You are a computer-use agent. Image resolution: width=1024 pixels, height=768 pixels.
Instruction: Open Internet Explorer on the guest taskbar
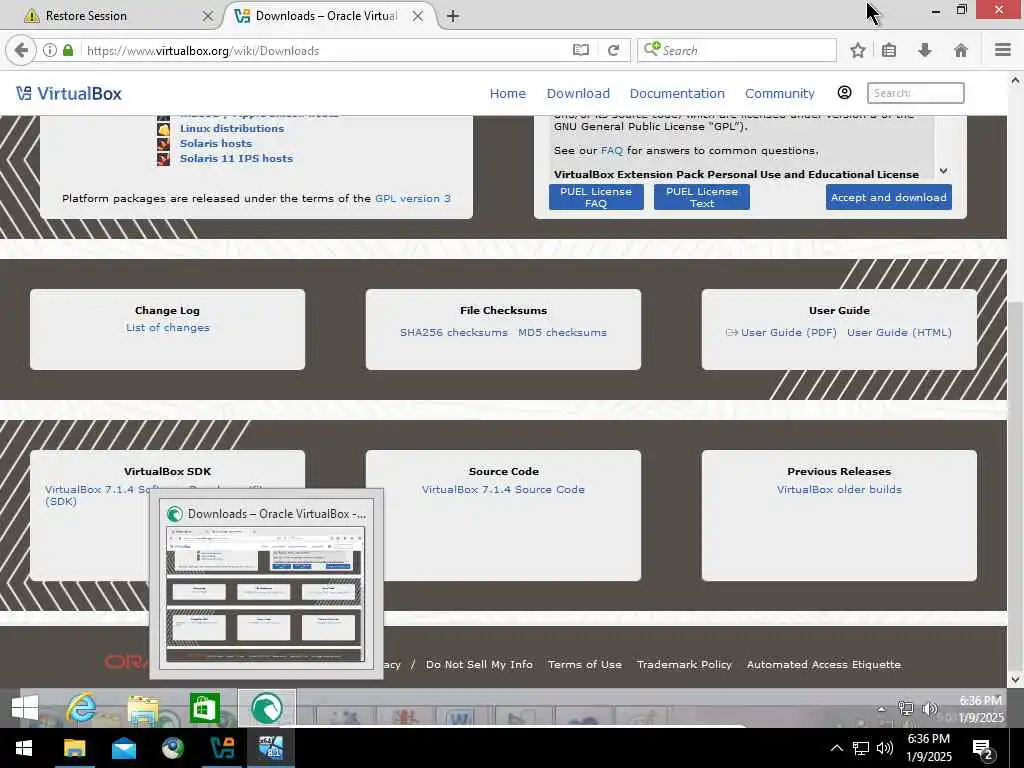coord(82,707)
